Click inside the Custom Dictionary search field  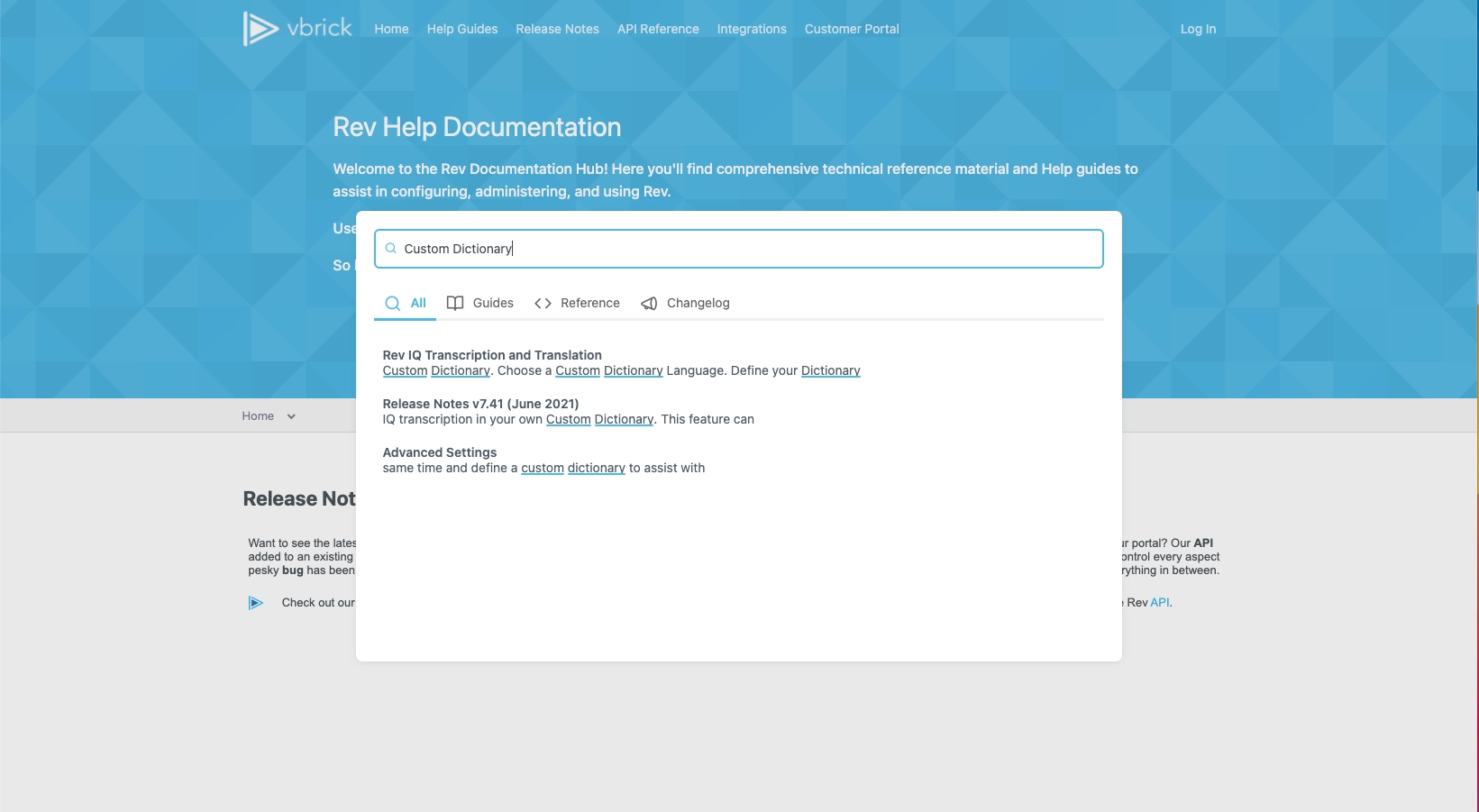739,248
